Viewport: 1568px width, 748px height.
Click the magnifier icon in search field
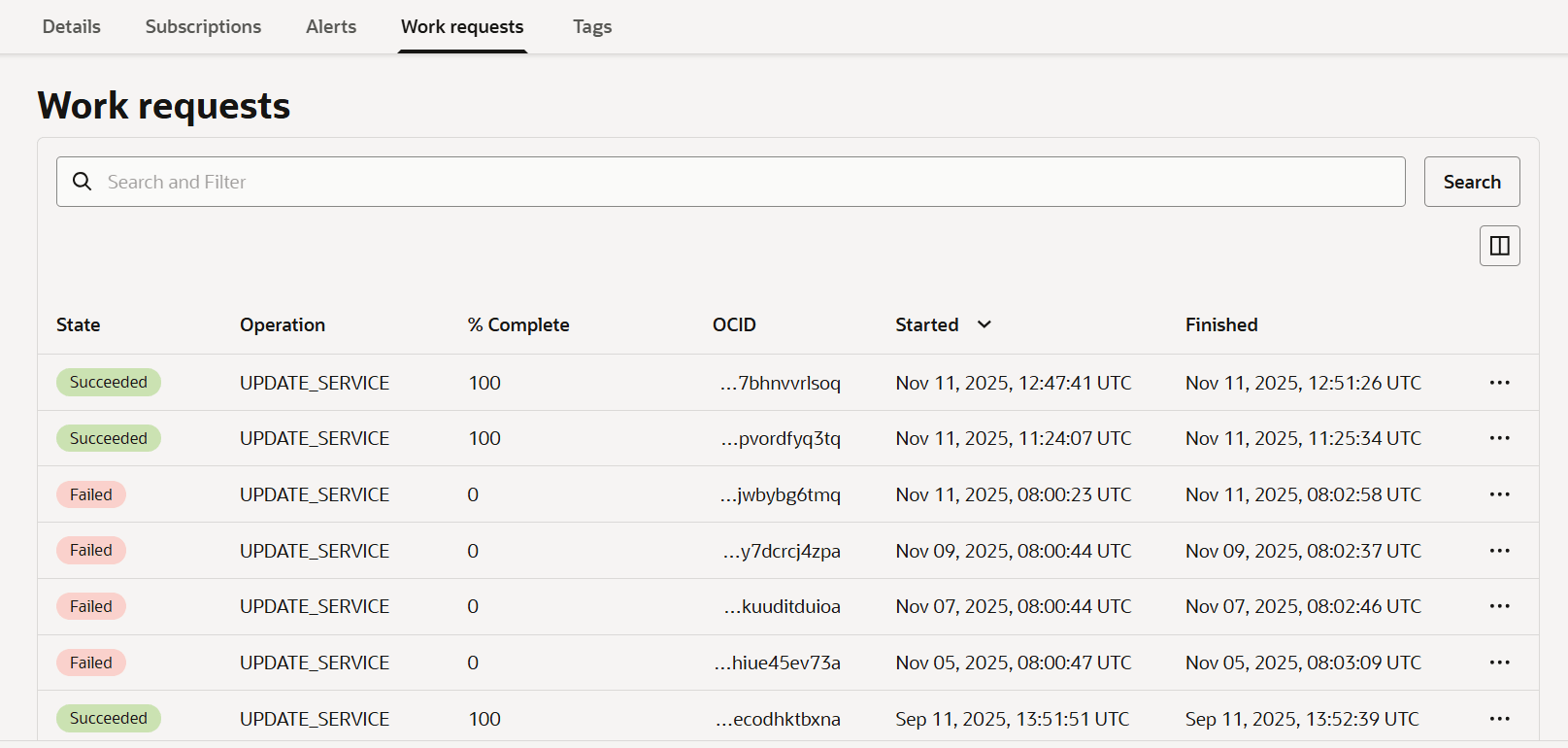(x=83, y=182)
